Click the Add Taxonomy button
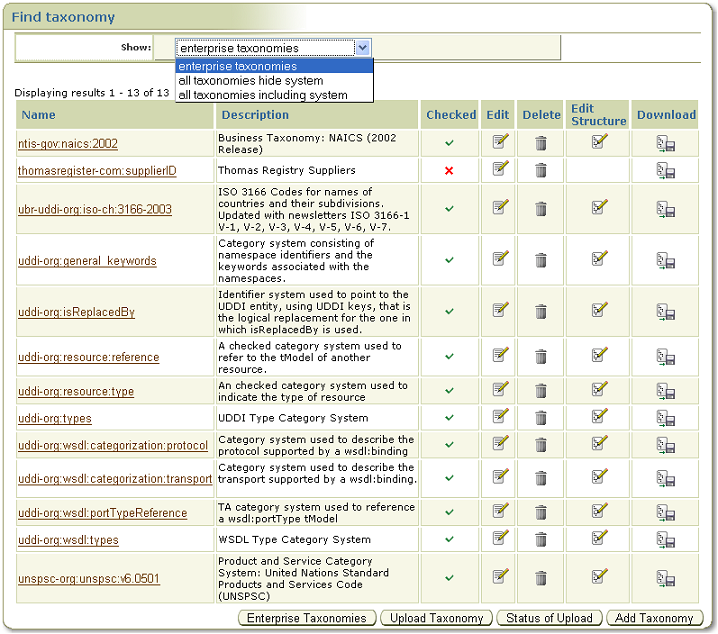The image size is (718, 634). pos(654,618)
